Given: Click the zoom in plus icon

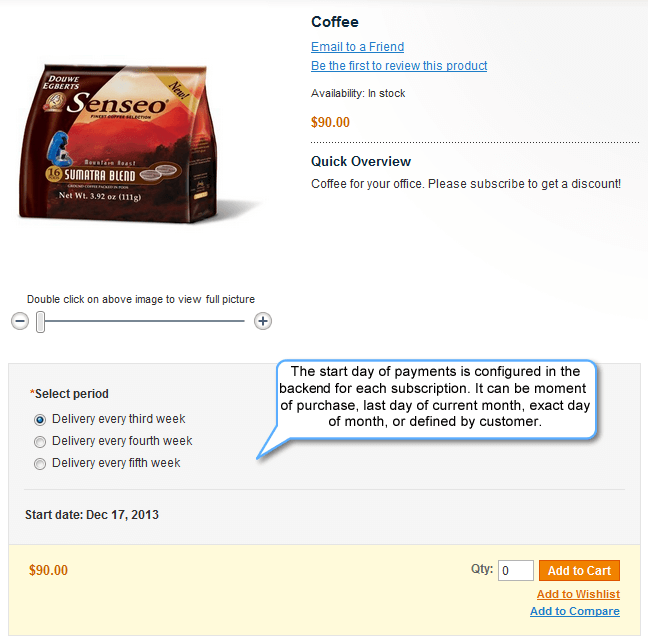Looking at the screenshot, I should coord(263,321).
